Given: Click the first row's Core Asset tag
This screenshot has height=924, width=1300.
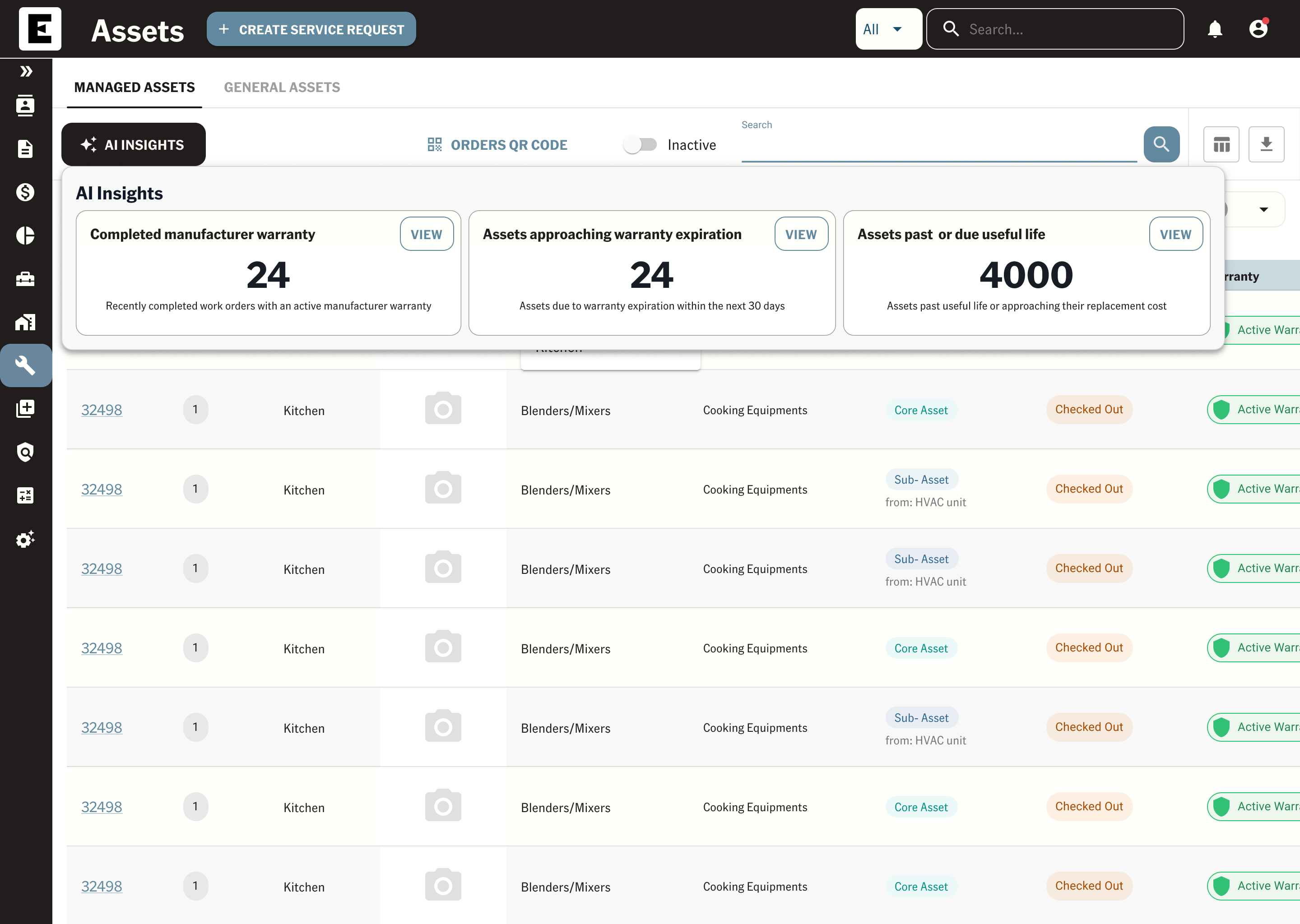Looking at the screenshot, I should pos(921,410).
